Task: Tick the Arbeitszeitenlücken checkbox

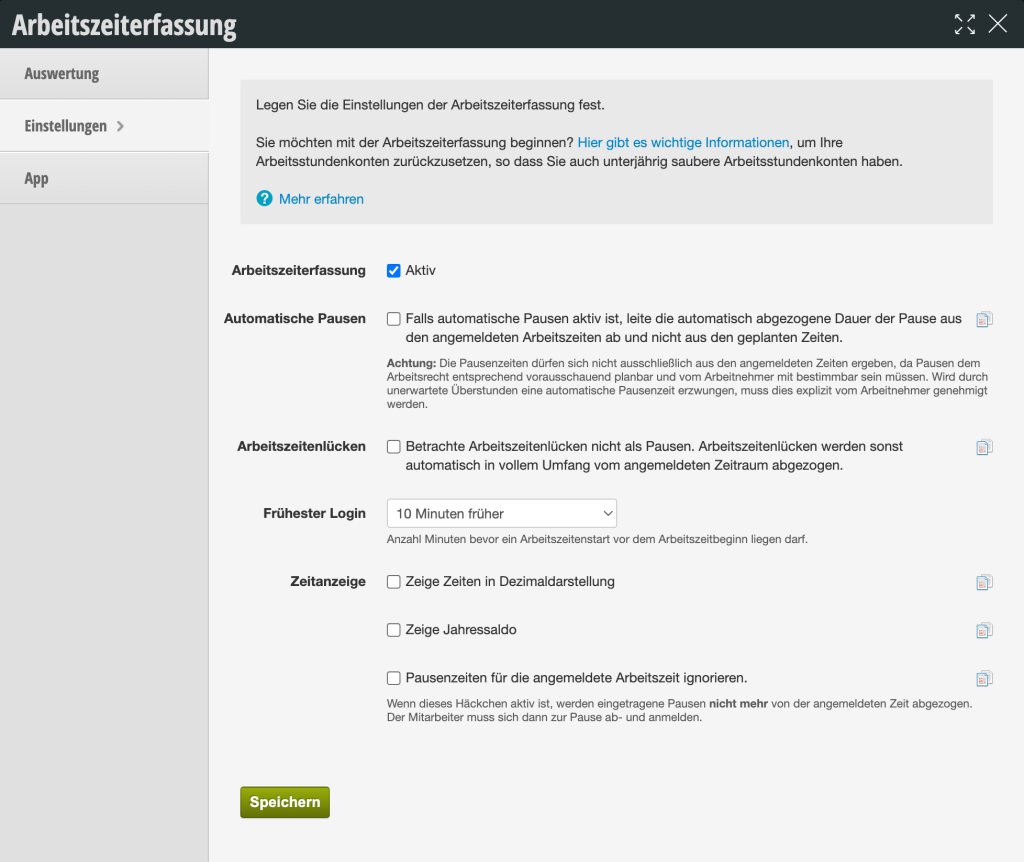Action: [x=394, y=447]
